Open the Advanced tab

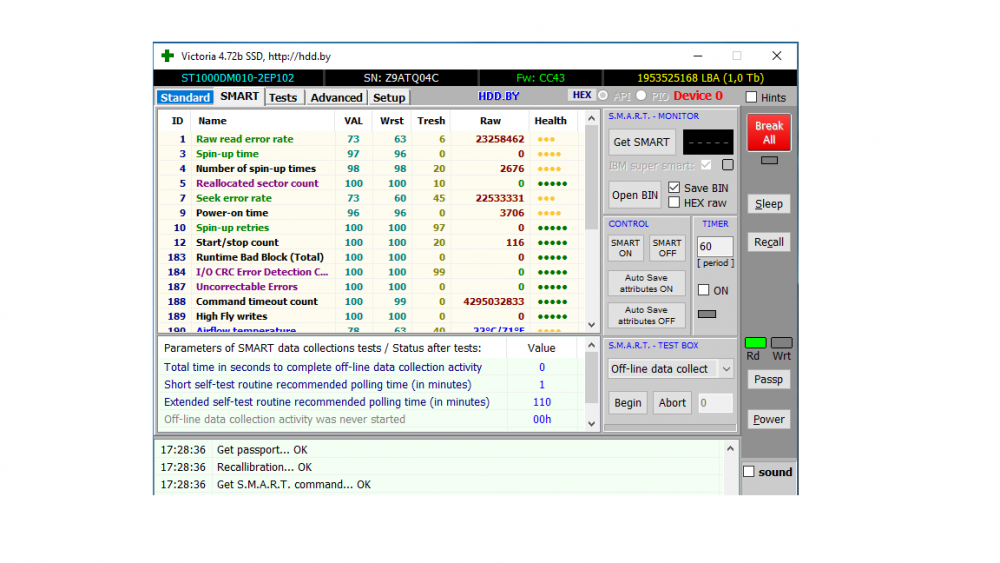336,97
